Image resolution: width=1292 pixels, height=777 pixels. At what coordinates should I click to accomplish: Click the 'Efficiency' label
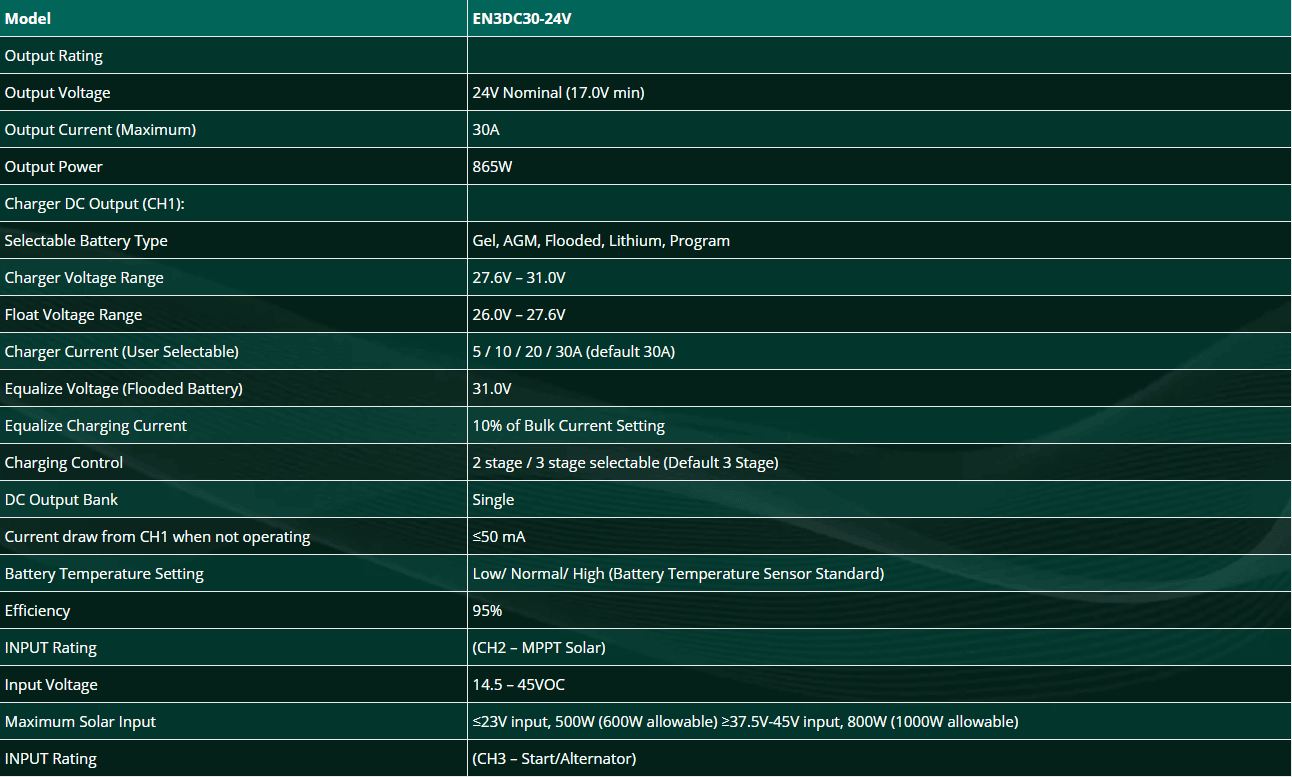coord(38,611)
